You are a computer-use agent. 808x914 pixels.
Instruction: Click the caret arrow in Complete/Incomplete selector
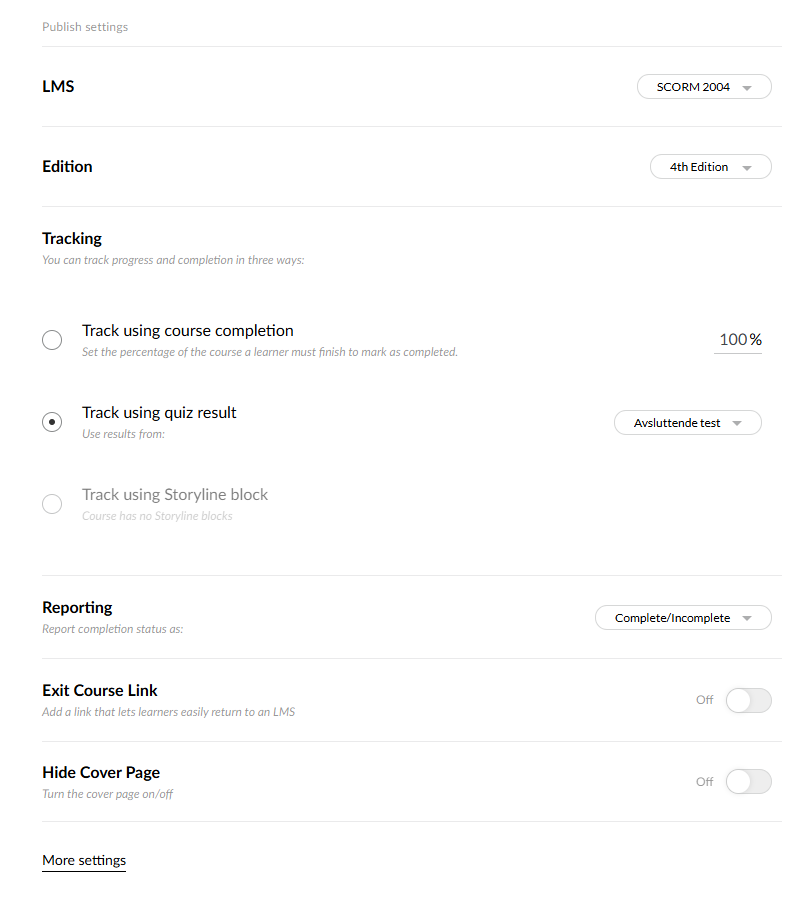[747, 619]
